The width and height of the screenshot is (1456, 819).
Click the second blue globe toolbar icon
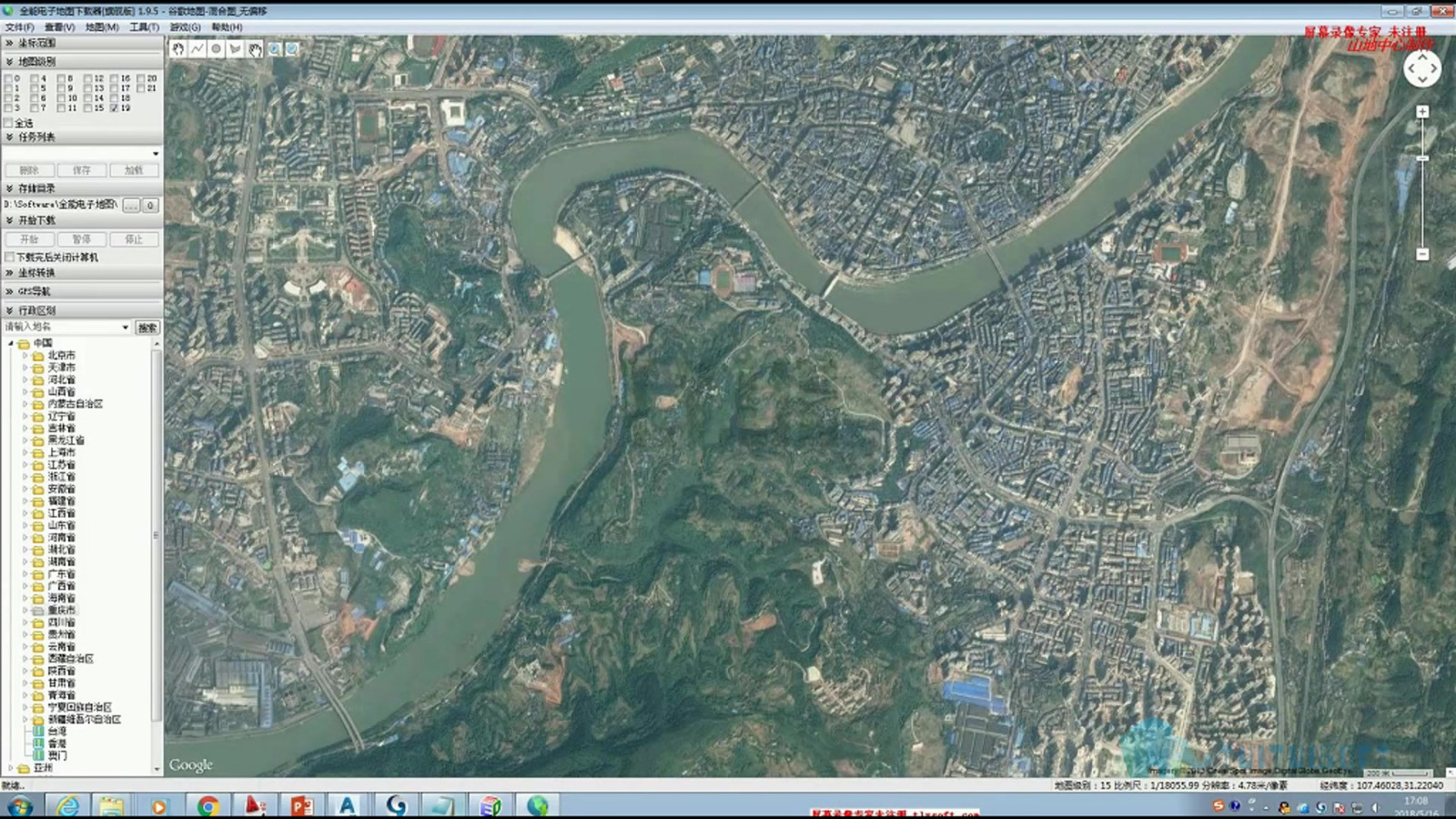[292, 49]
